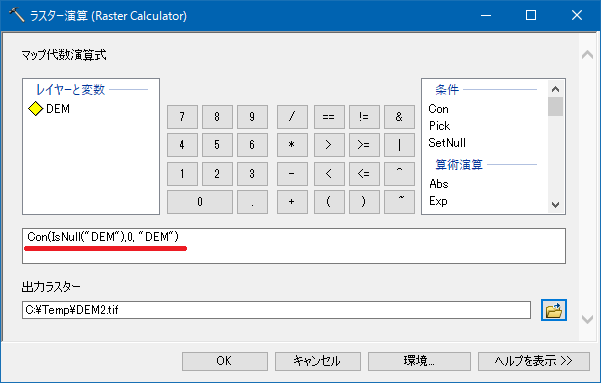This screenshot has height=383, width=601.
Task: Insert the Boolean And & operator
Action: click(399, 117)
